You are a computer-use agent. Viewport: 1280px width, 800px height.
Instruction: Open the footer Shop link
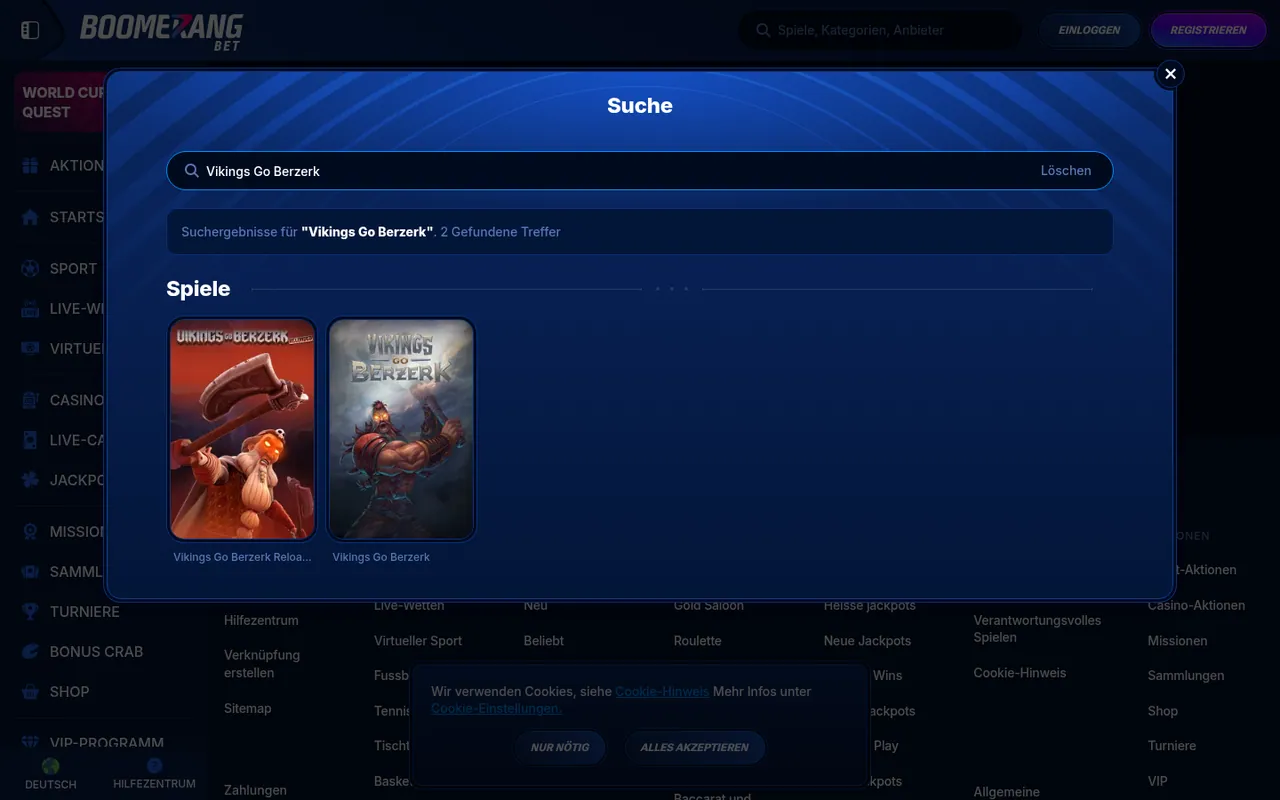1163,711
